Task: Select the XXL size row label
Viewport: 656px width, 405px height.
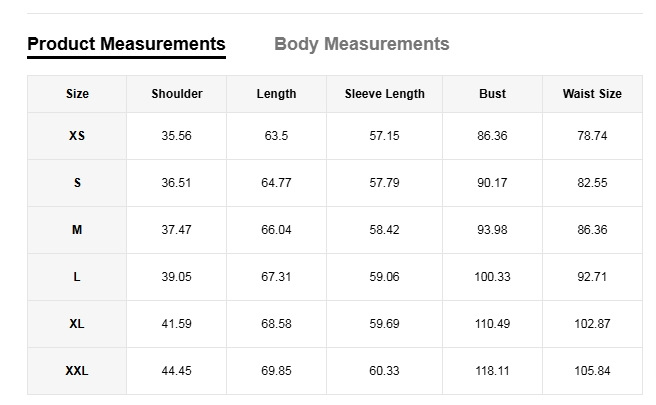Action: click(x=77, y=371)
